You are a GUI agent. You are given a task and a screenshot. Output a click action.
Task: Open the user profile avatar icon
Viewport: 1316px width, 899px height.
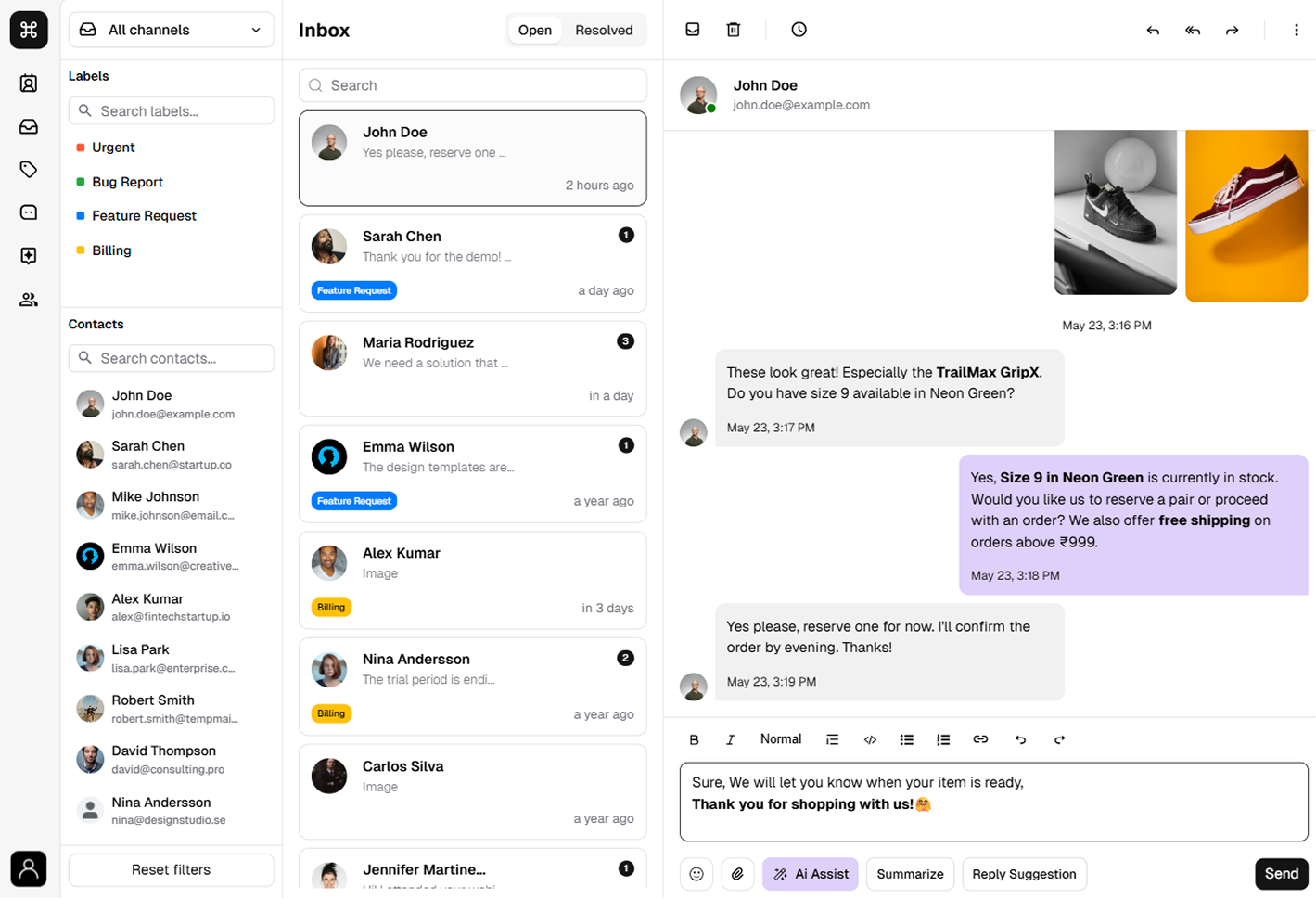(29, 869)
